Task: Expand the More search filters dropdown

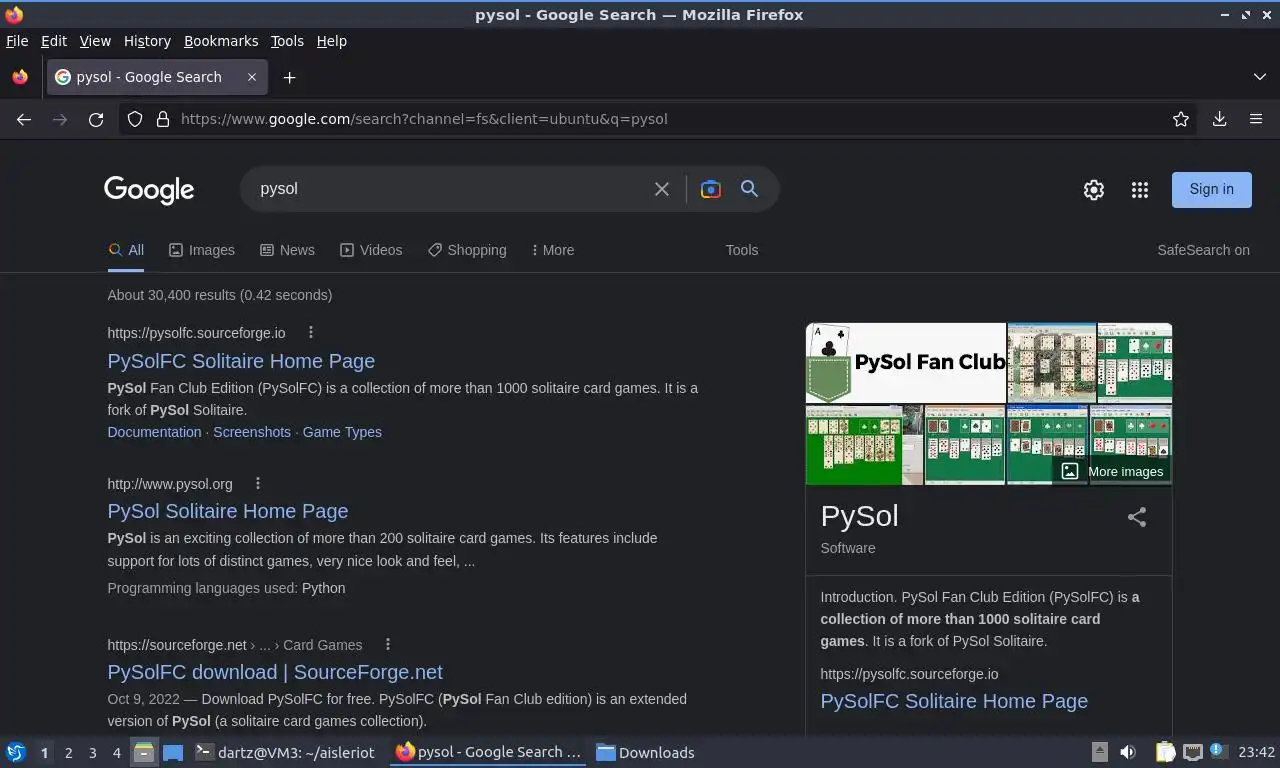Action: pos(553,250)
